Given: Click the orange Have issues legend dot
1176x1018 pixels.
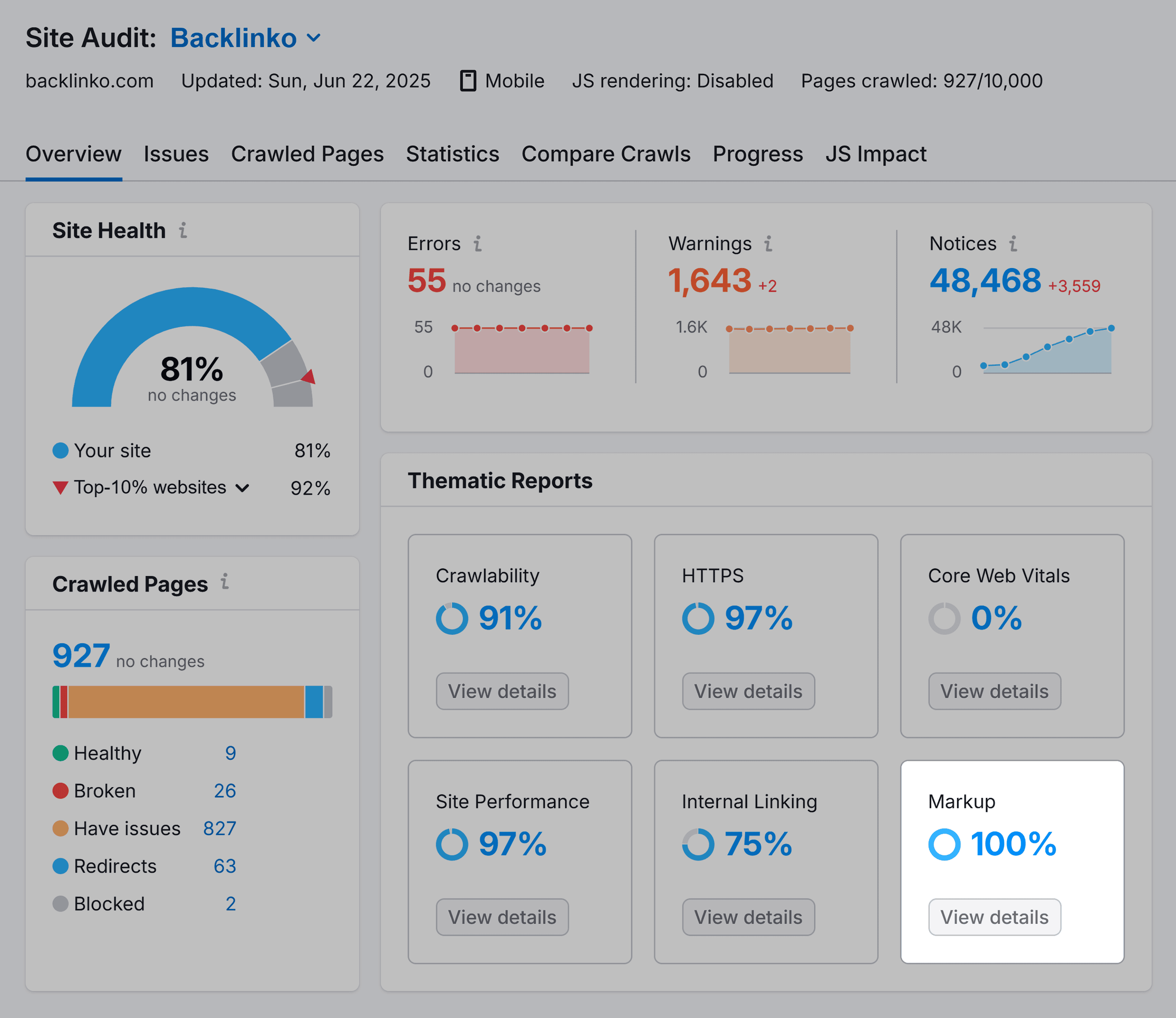Looking at the screenshot, I should [60, 828].
